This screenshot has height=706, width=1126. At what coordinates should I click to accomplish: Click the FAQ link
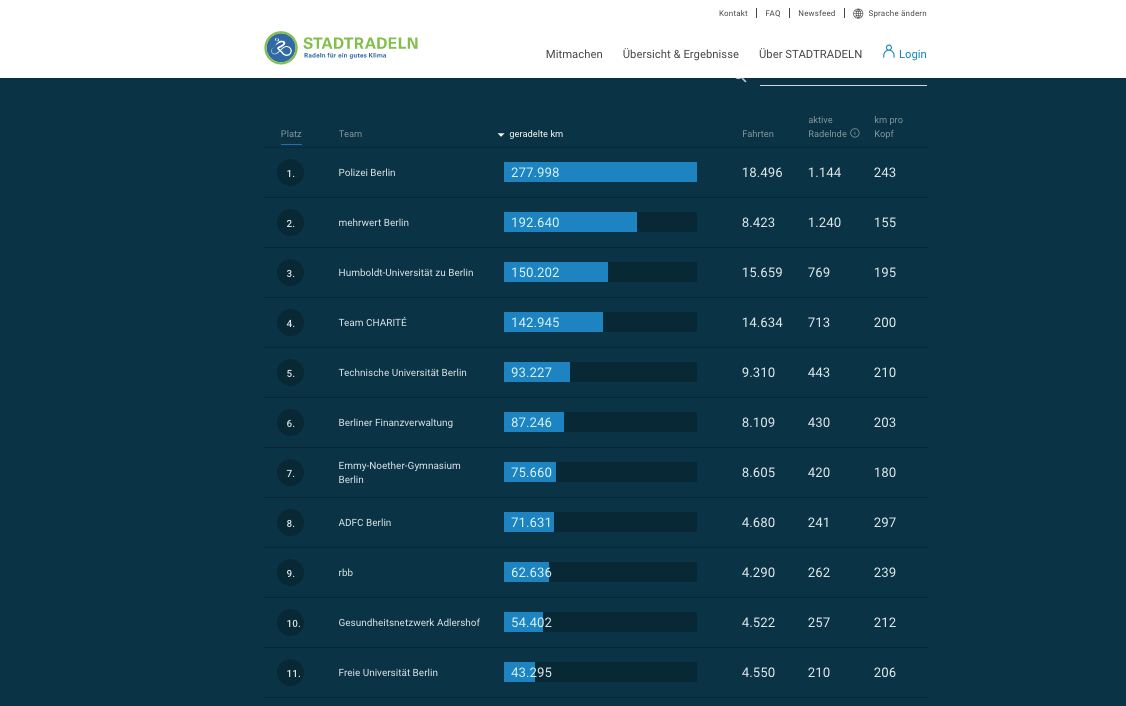773,14
